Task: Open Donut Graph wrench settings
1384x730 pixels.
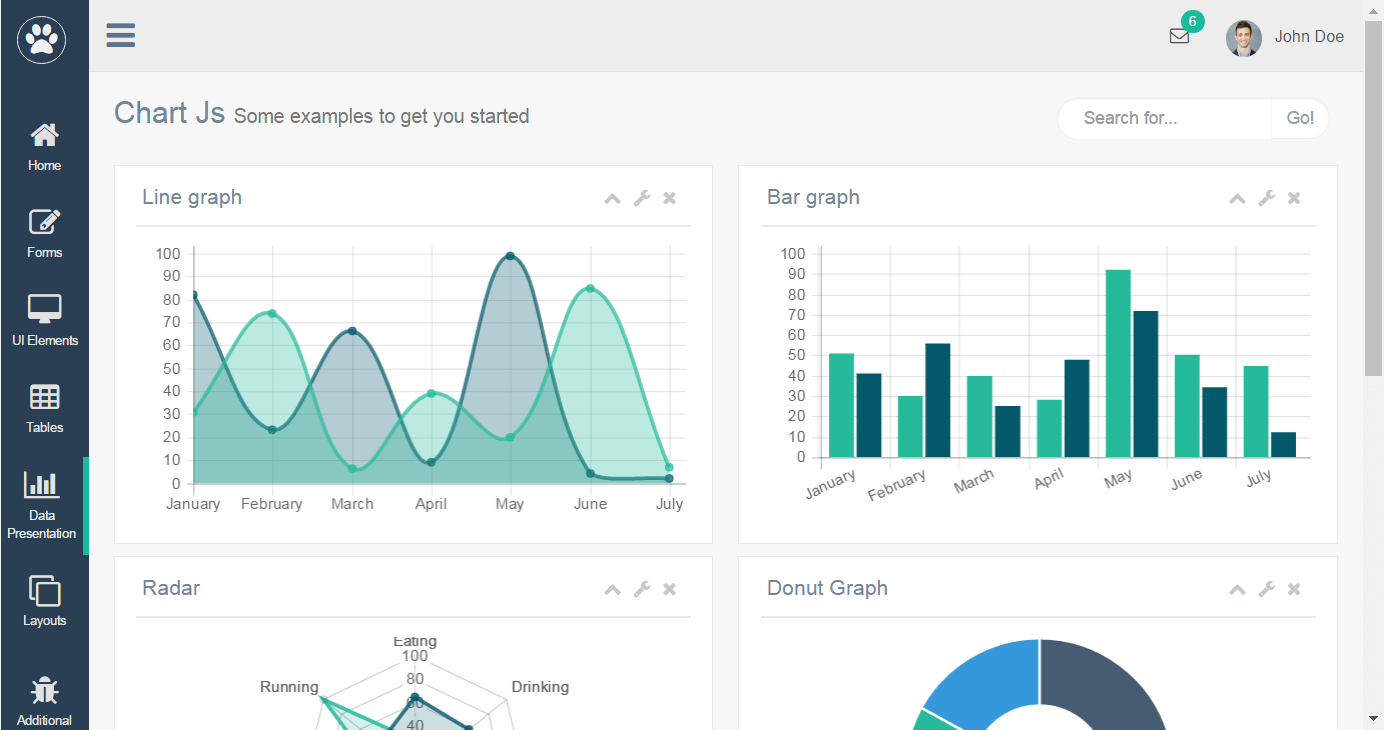Action: point(1267,589)
